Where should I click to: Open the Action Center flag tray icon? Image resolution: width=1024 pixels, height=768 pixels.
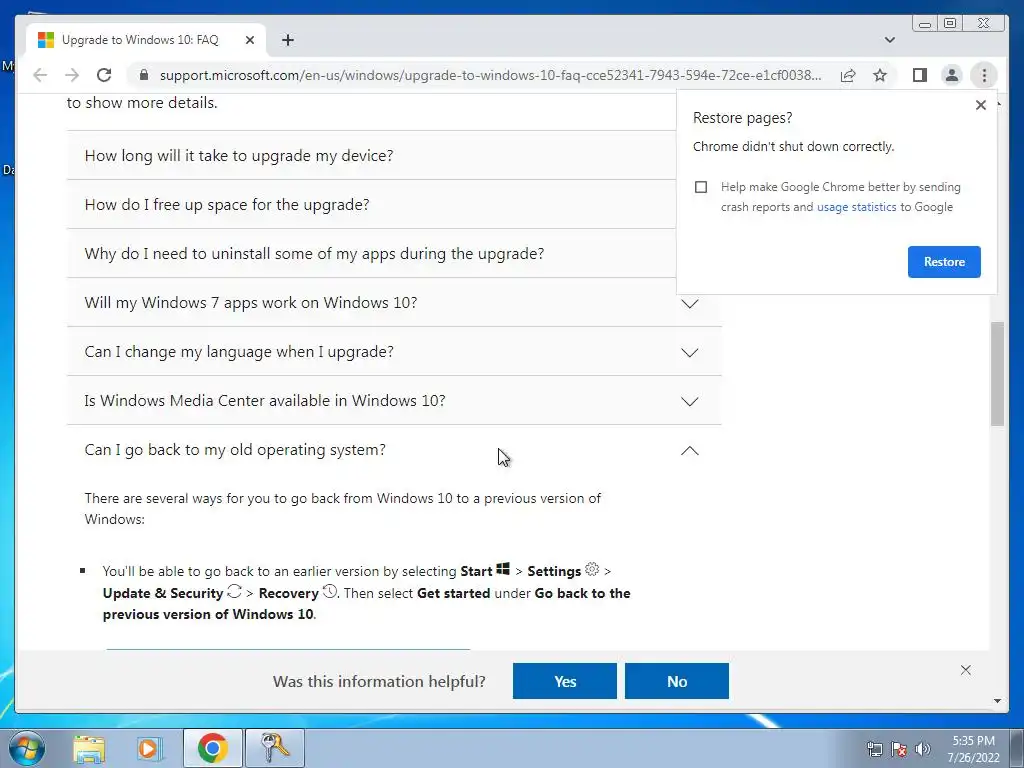pyautogui.click(x=899, y=749)
